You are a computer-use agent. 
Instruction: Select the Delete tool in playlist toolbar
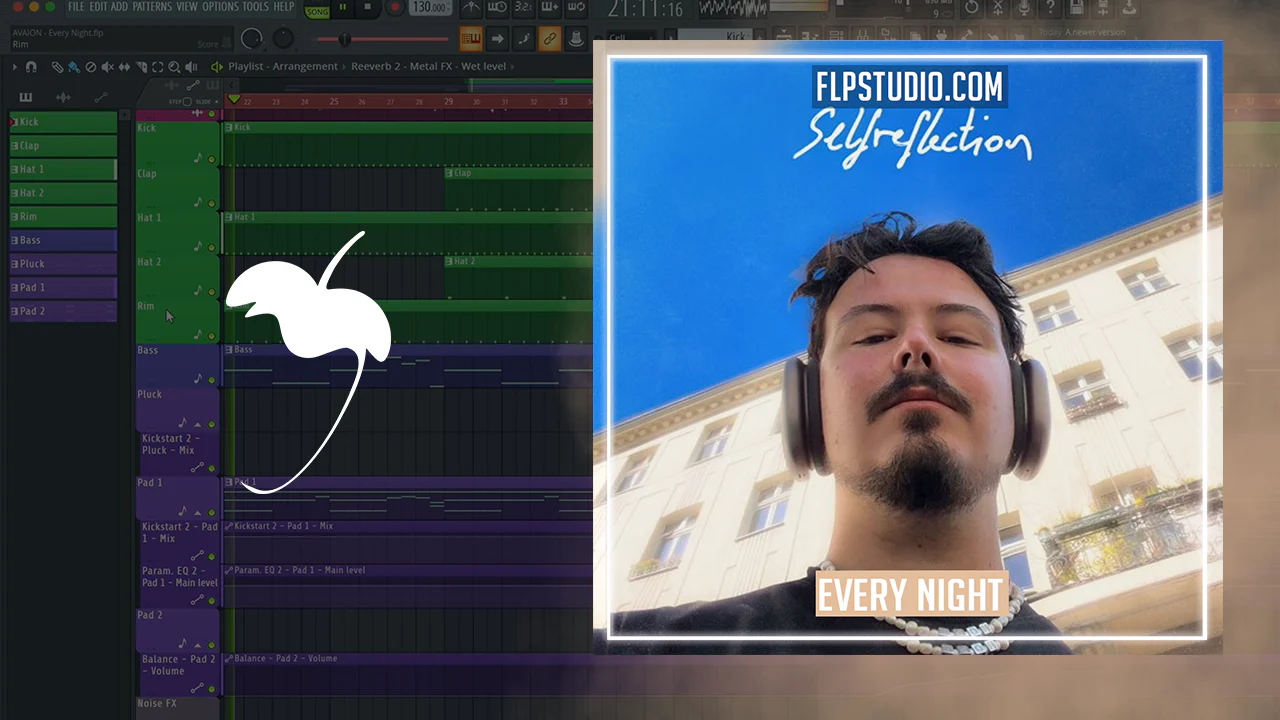click(x=90, y=67)
